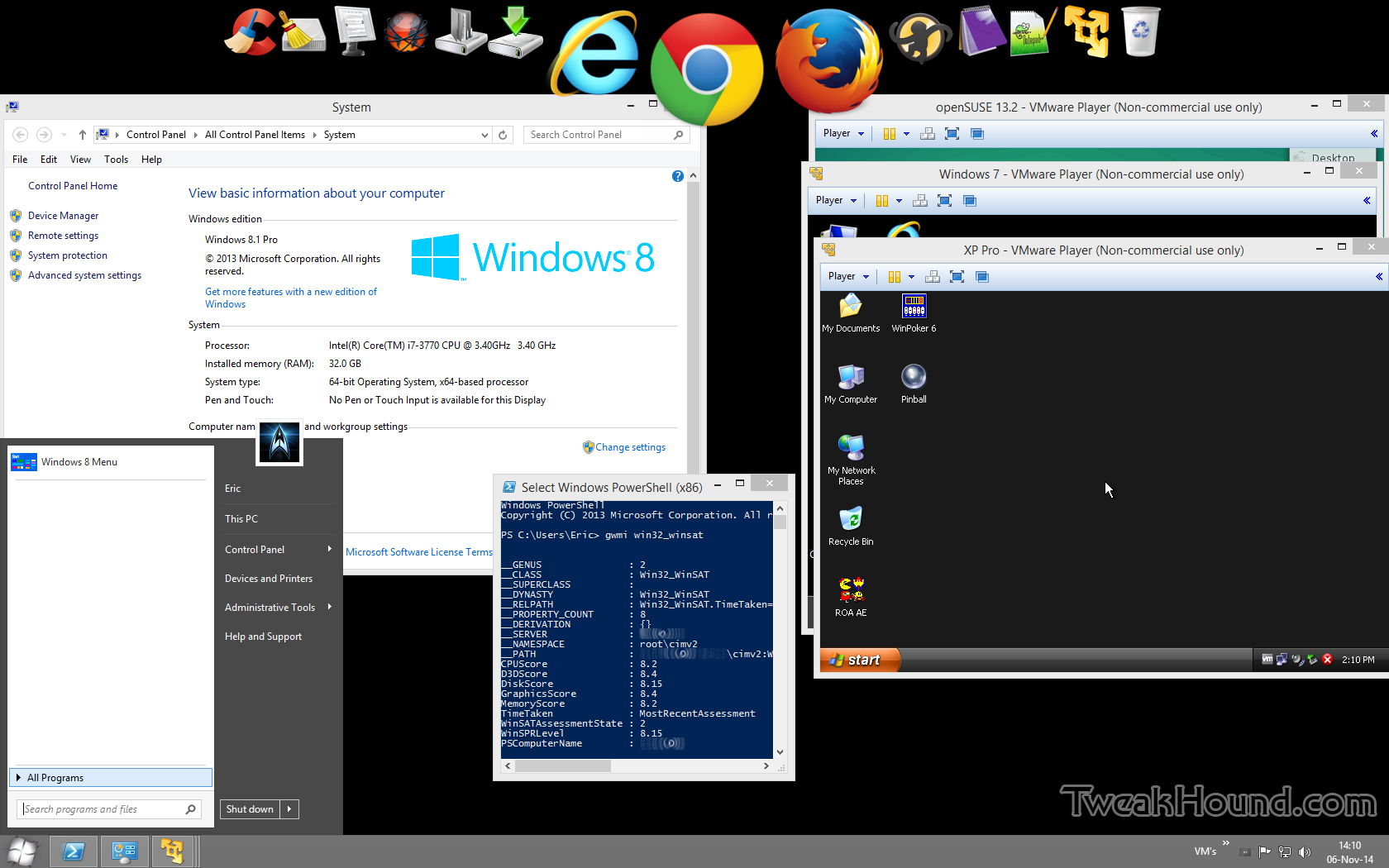Click the PowerShell taskbar icon
Screen dimensions: 1389x868
[74, 851]
